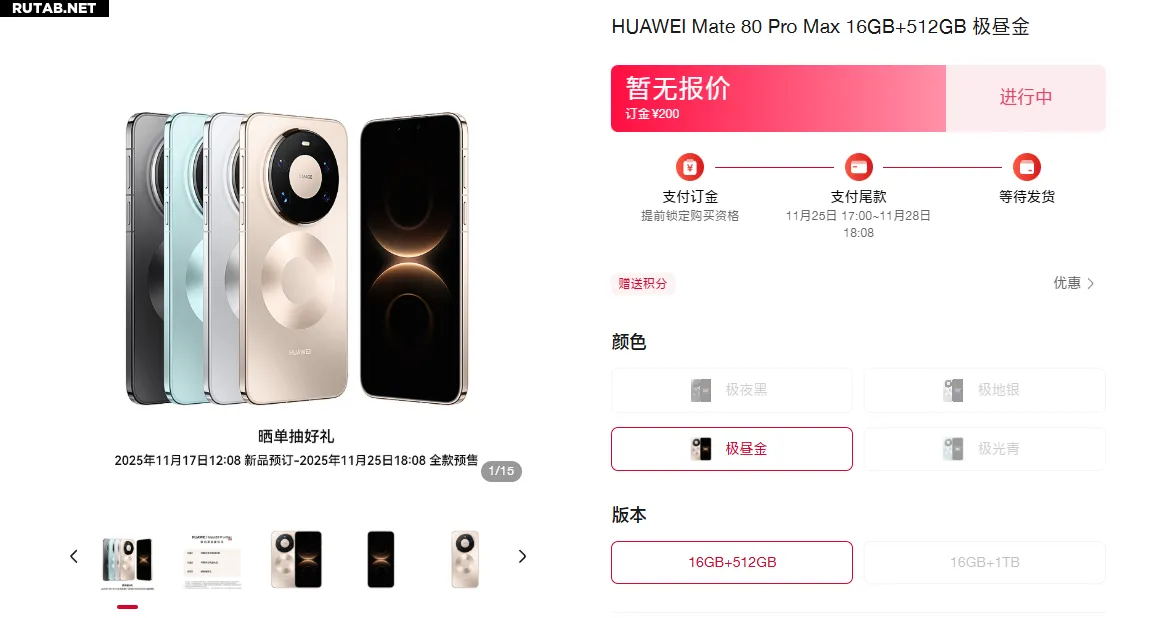Open the 暂无报价 price banner
Image resolution: width=1150 pixels, height=618 pixels.
point(778,98)
